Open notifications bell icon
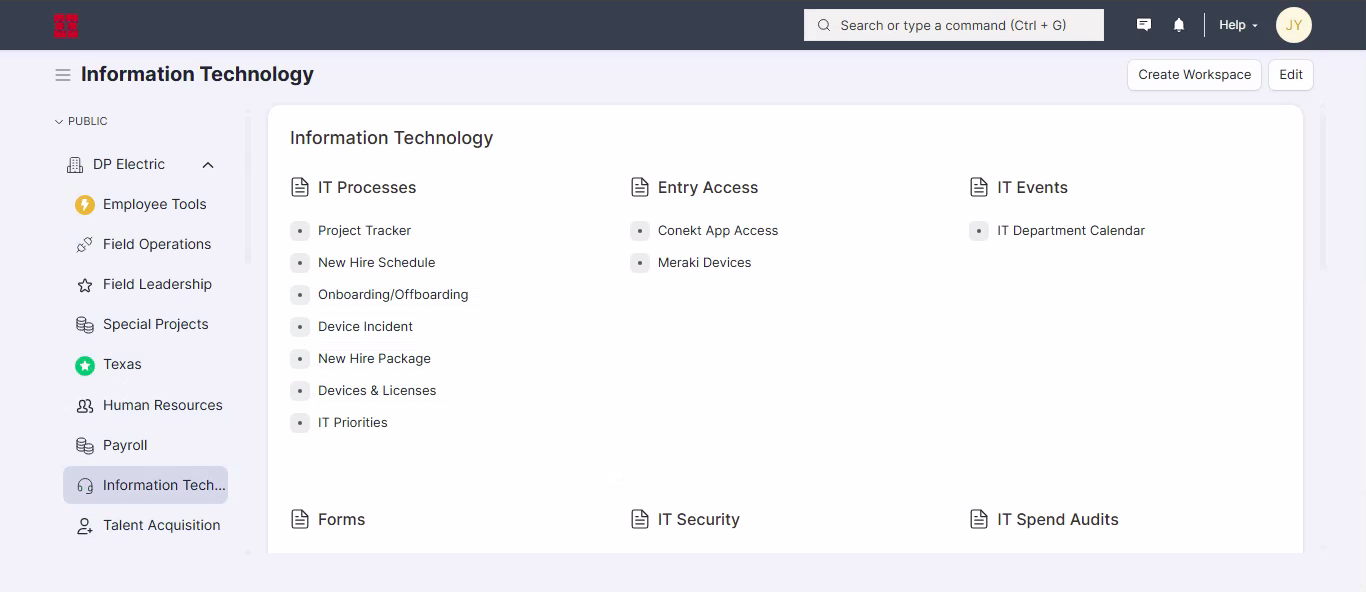 coord(1179,25)
